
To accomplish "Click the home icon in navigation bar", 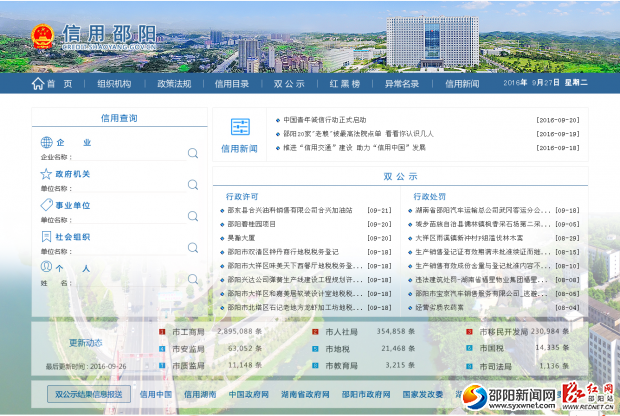I will [x=38, y=83].
